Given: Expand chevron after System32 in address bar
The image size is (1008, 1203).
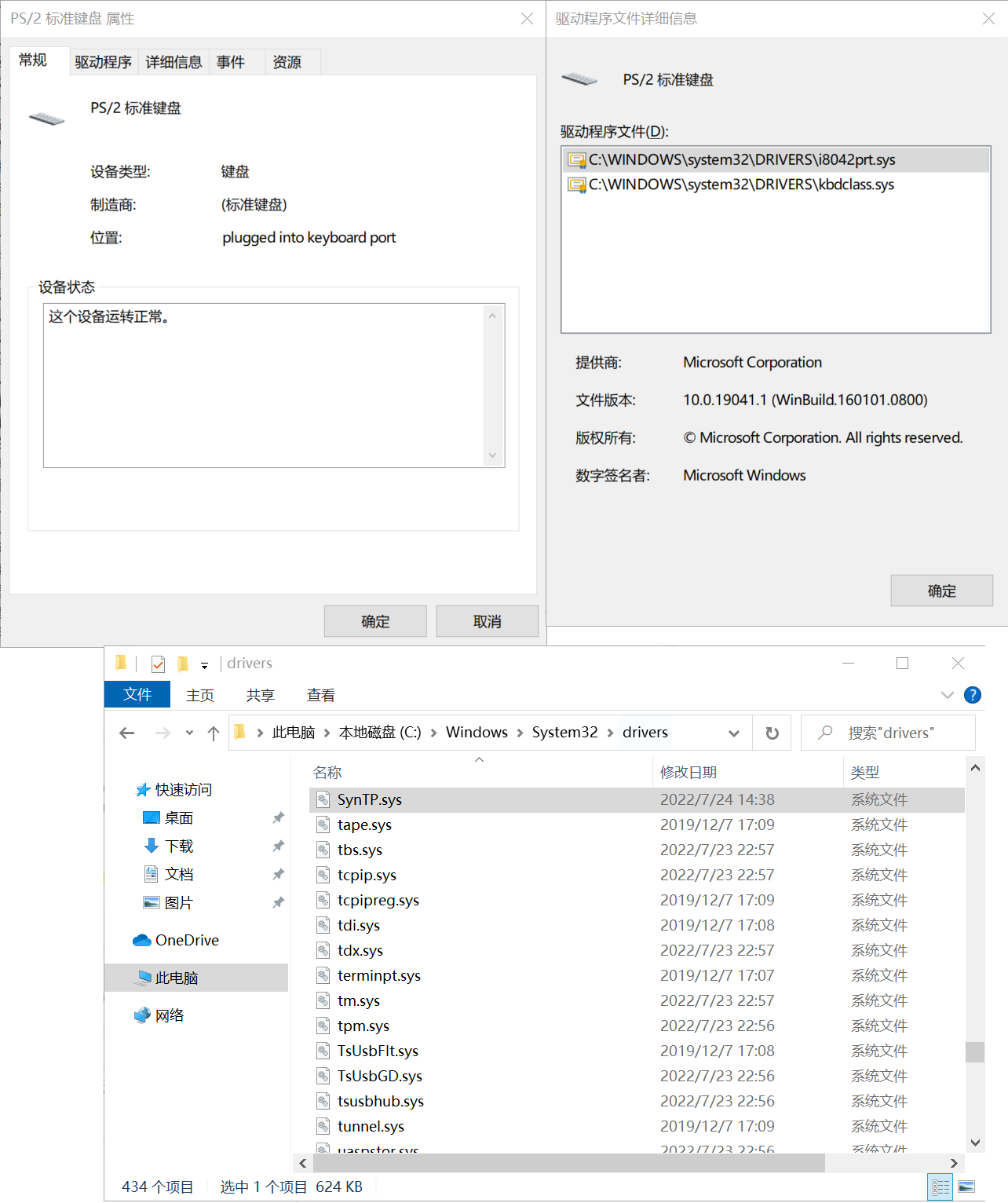Looking at the screenshot, I should coord(610,733).
